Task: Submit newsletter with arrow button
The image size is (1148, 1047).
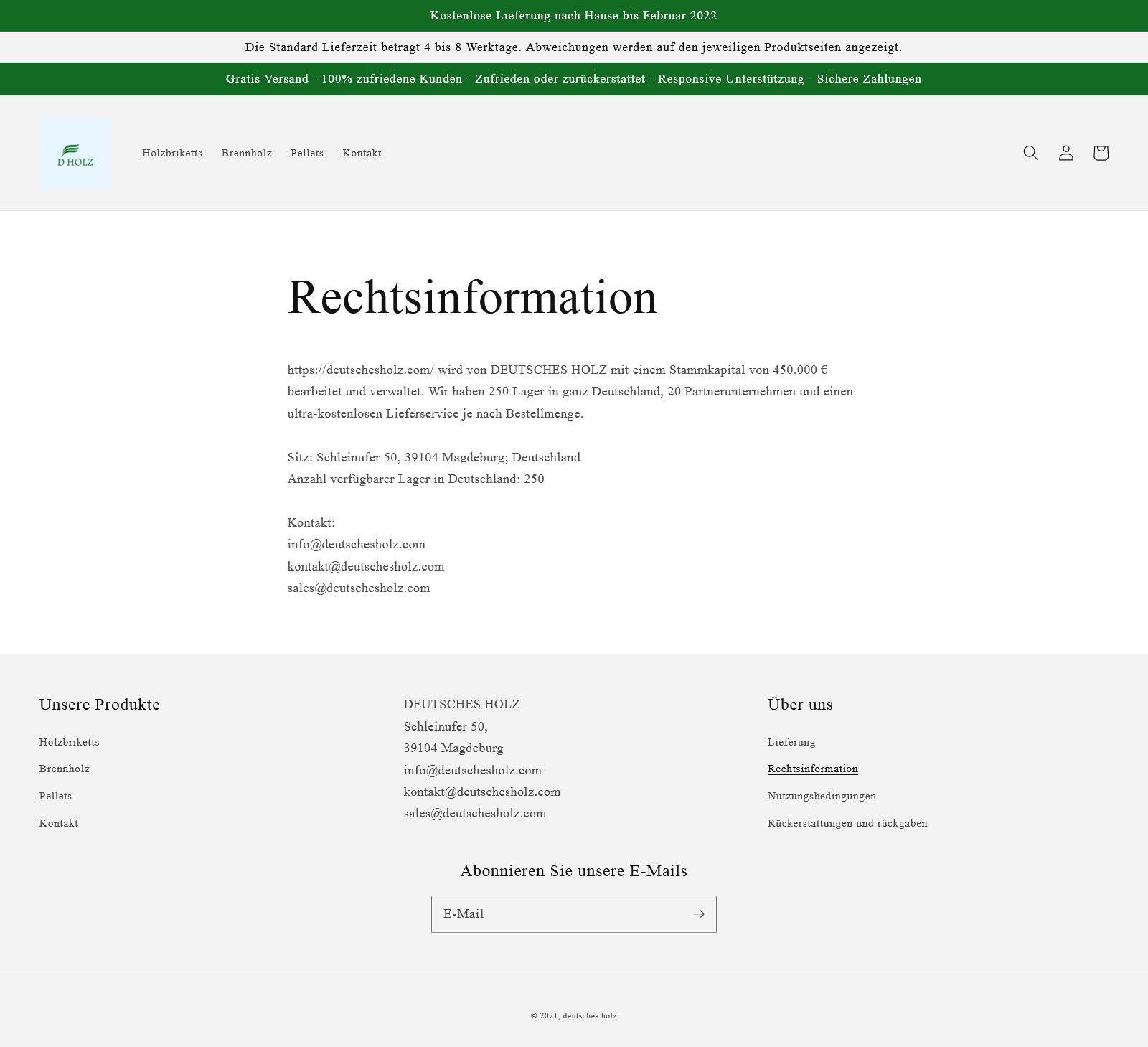Action: coord(699,914)
